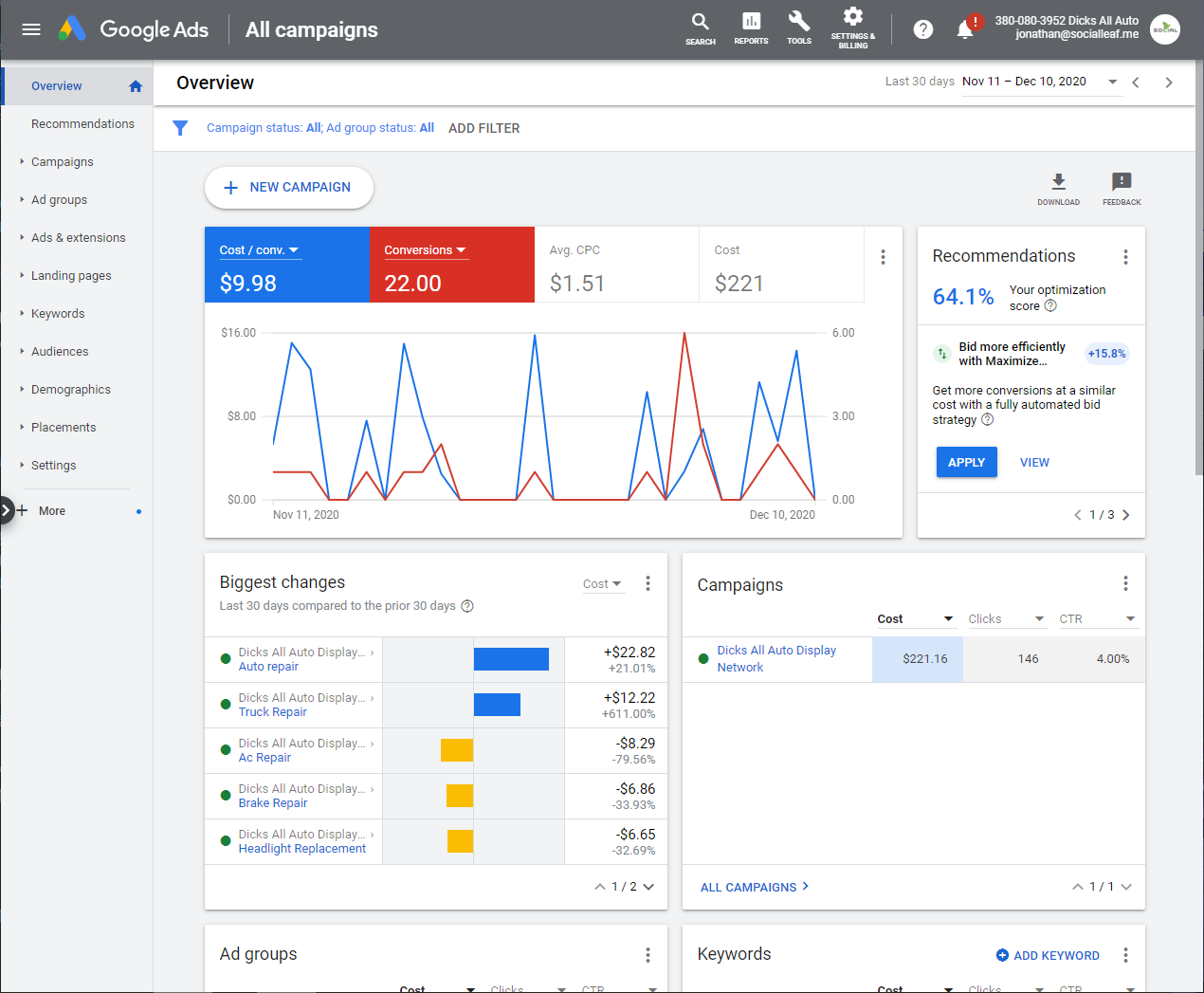Image resolution: width=1204 pixels, height=993 pixels.
Task: Open Campaigns card CTR column dropdown
Action: coord(1097,619)
